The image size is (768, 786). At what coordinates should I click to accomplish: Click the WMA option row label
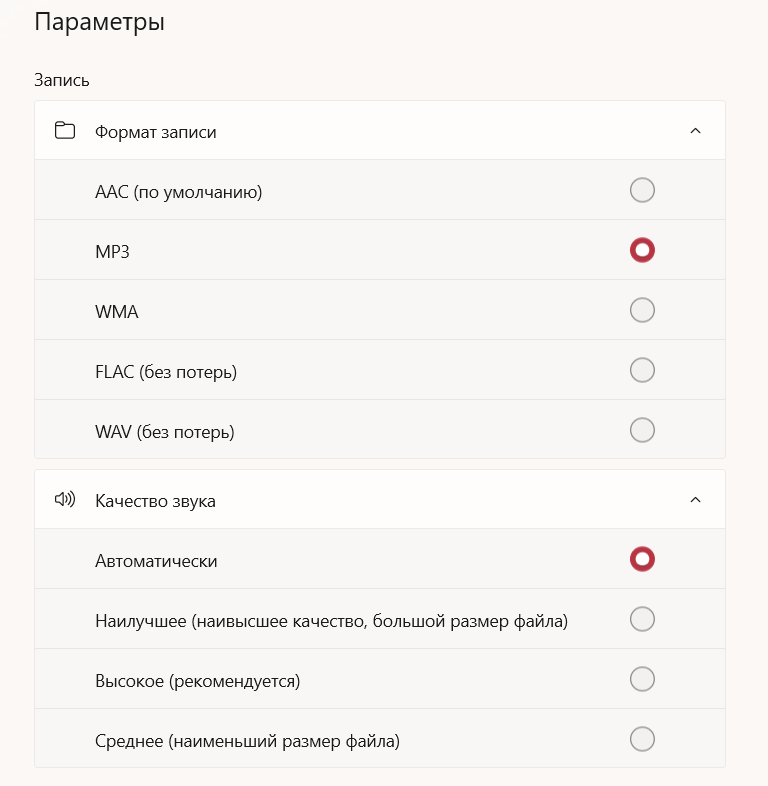[116, 312]
